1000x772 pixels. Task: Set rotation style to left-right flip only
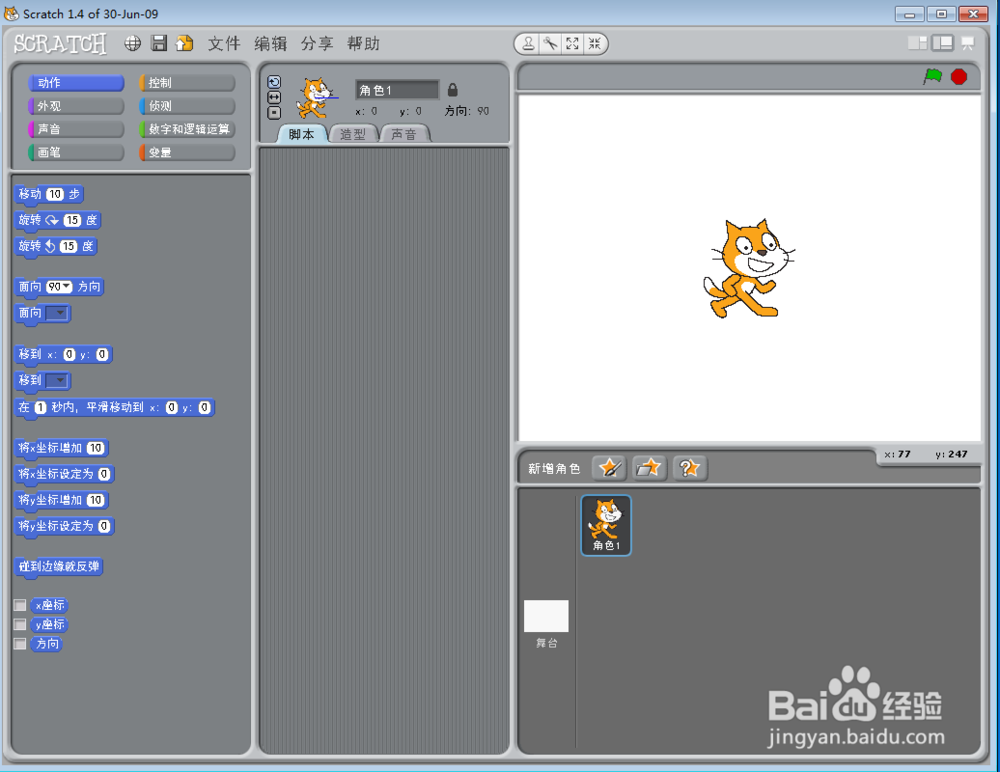coord(274,97)
